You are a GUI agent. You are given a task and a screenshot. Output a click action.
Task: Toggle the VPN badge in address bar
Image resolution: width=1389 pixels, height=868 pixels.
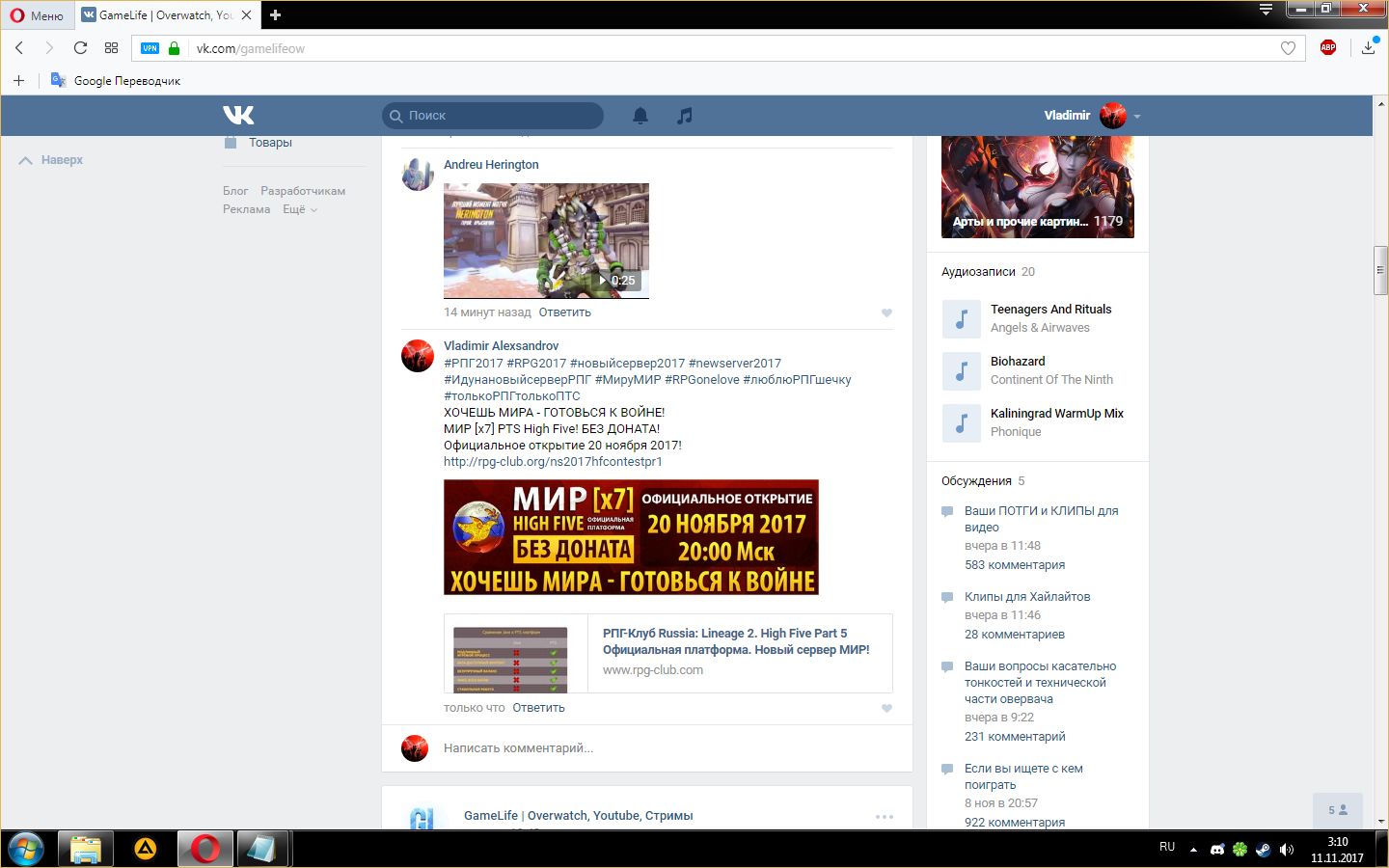(150, 48)
